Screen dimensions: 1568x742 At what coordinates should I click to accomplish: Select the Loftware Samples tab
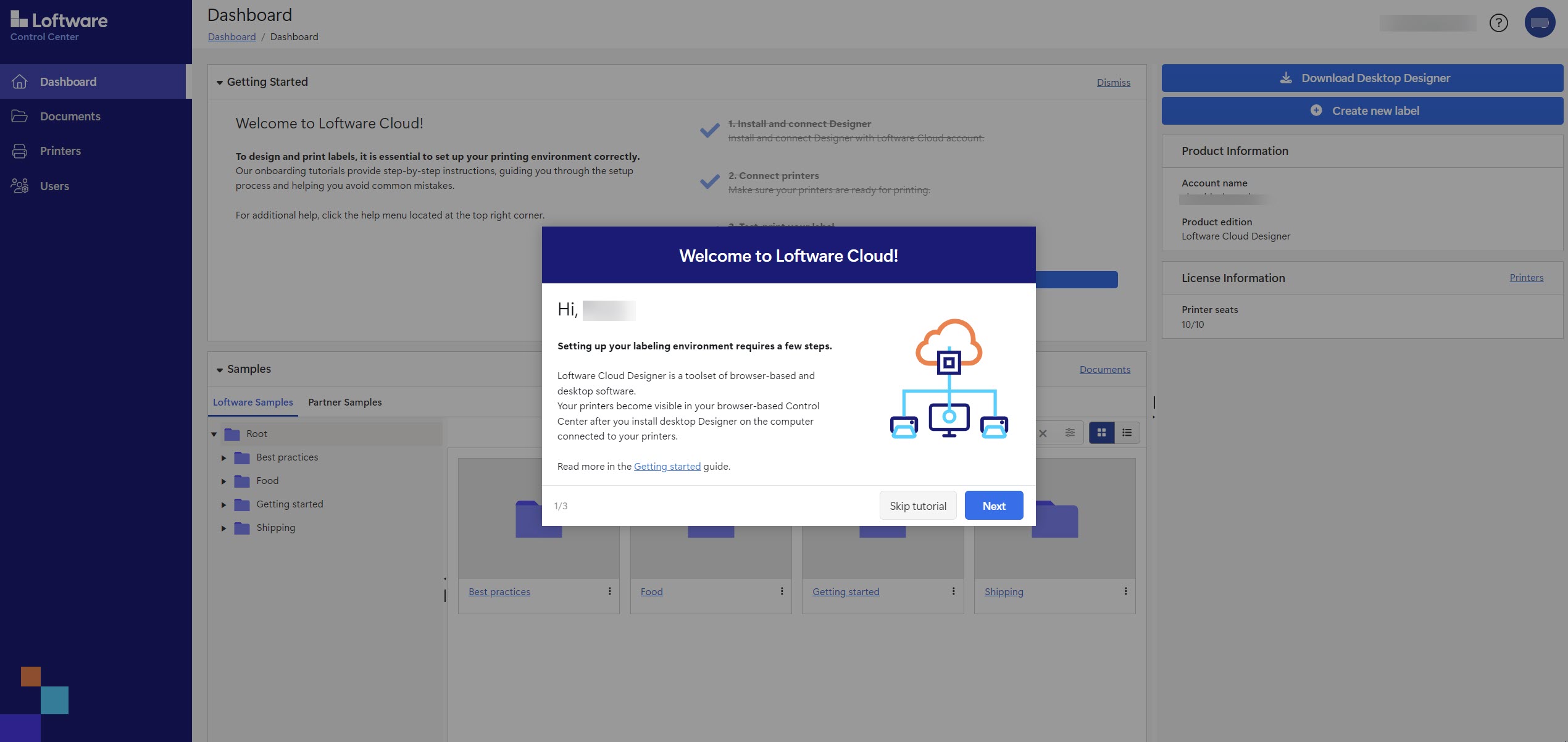coord(252,402)
